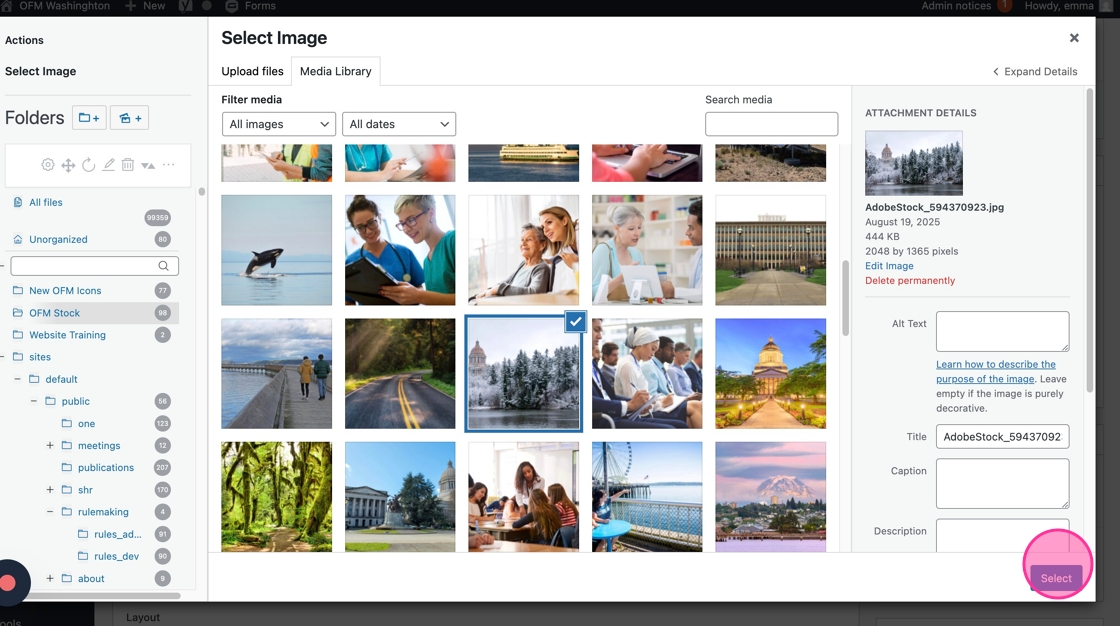Sort folders with triangle arrows icon
The width and height of the screenshot is (1120, 626).
[x=148, y=165]
